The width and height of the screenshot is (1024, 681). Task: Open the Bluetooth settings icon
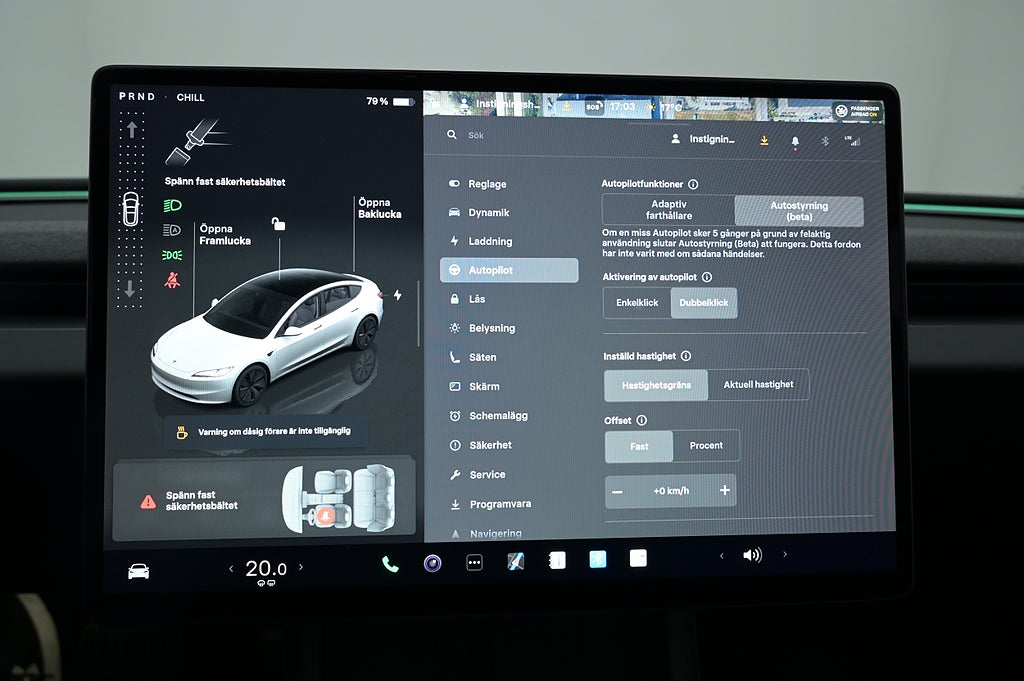click(x=825, y=141)
